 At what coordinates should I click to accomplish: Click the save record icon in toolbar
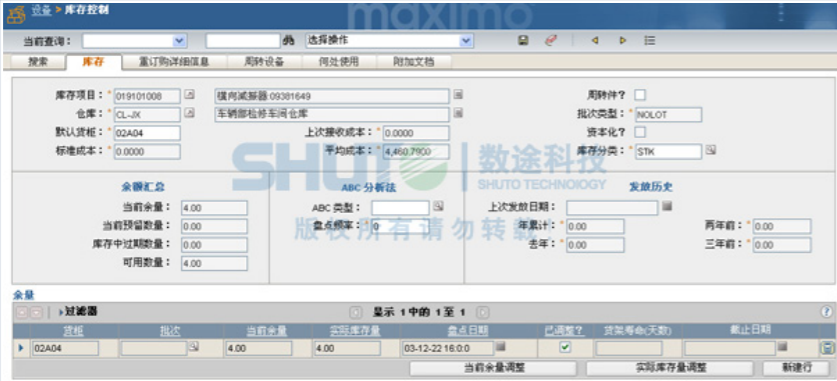point(523,41)
